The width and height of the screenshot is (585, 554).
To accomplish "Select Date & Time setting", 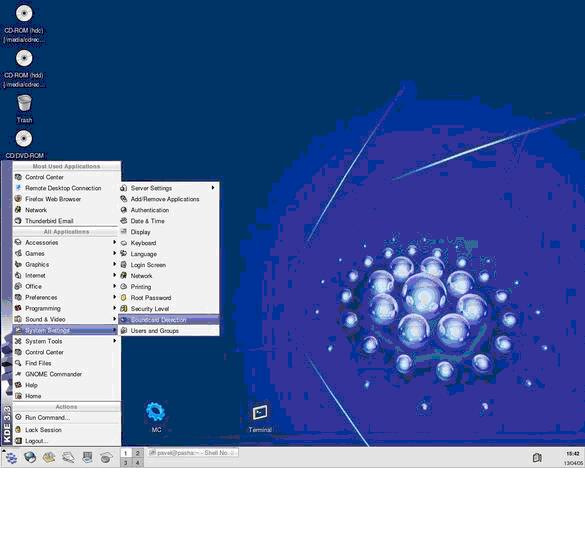I will click(x=169, y=221).
